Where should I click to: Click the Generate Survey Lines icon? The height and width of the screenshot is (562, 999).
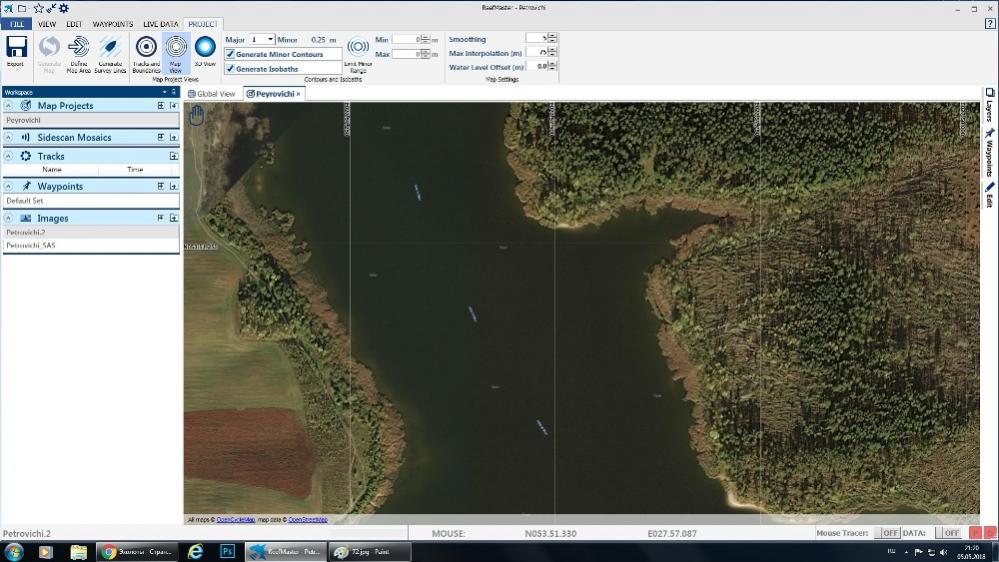pyautogui.click(x=110, y=47)
